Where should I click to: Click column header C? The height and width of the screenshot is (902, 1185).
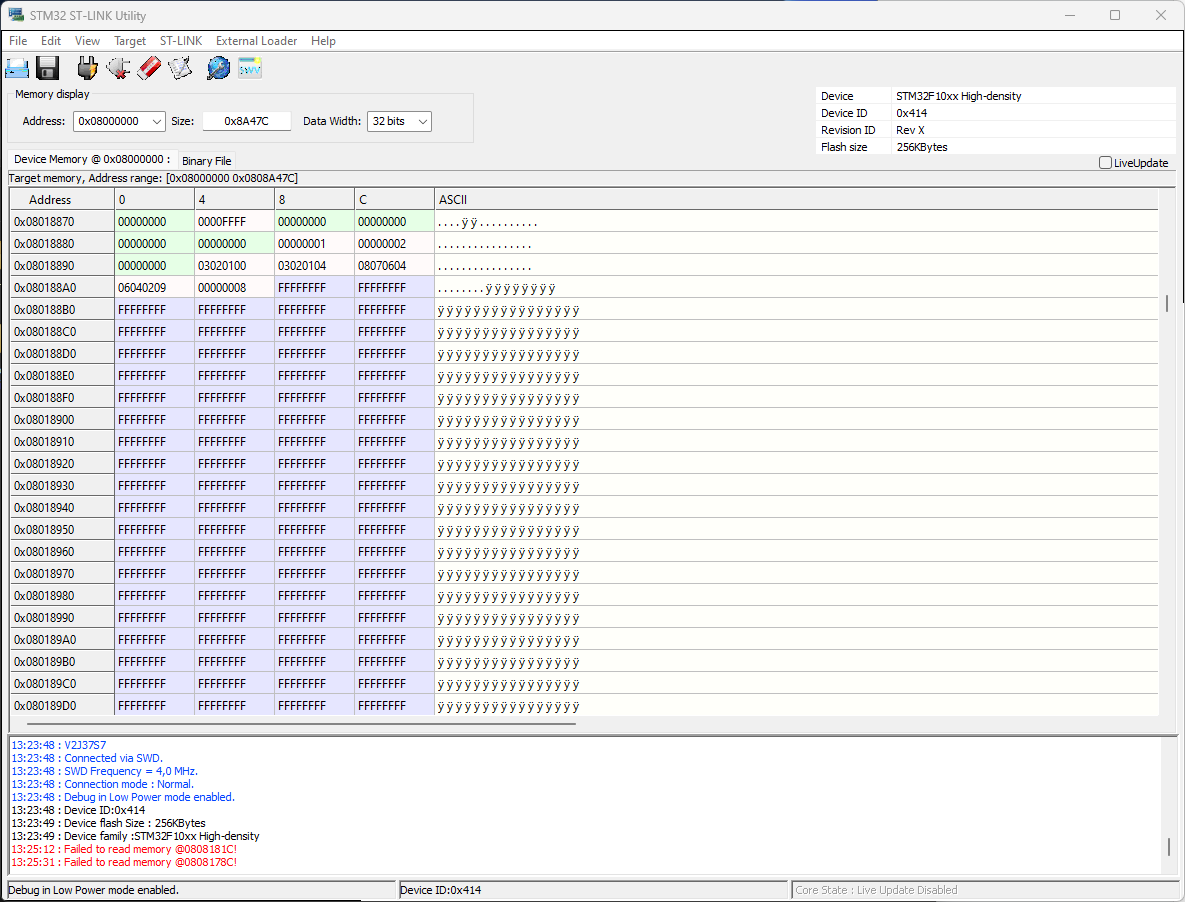coord(394,199)
